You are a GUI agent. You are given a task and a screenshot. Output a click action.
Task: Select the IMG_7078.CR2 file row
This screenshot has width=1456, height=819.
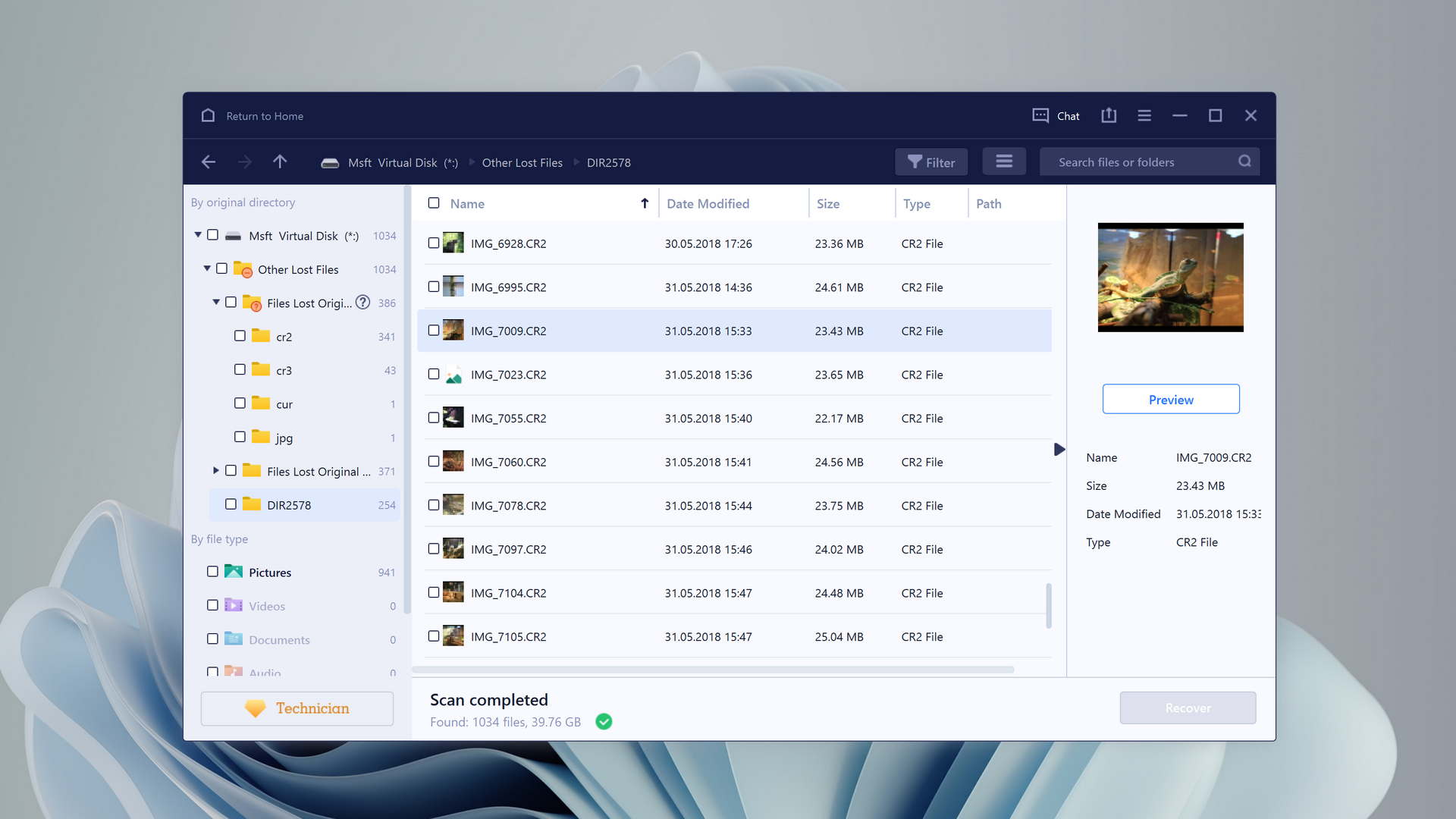[734, 505]
